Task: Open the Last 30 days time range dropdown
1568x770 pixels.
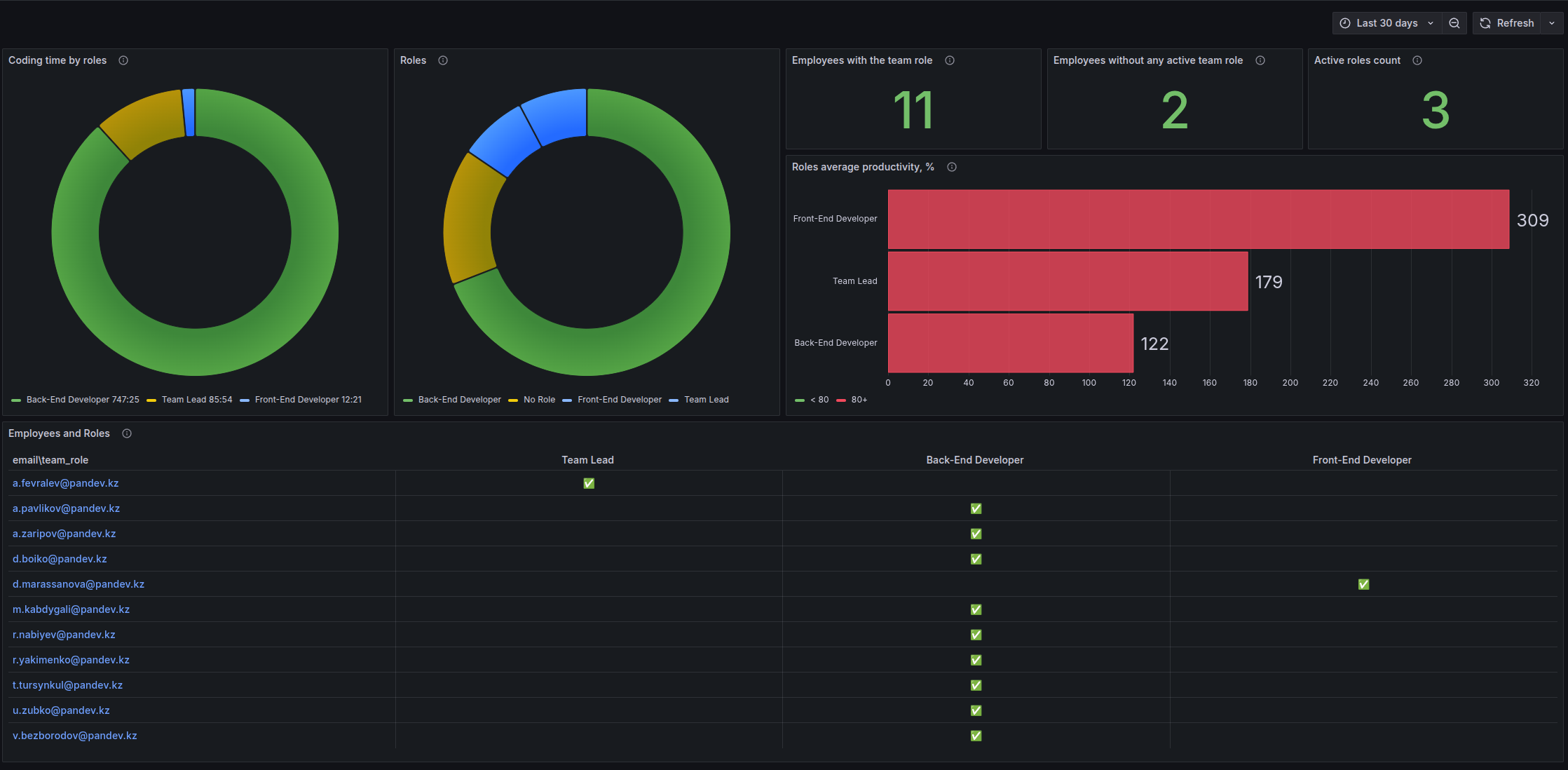Action: coord(1387,23)
